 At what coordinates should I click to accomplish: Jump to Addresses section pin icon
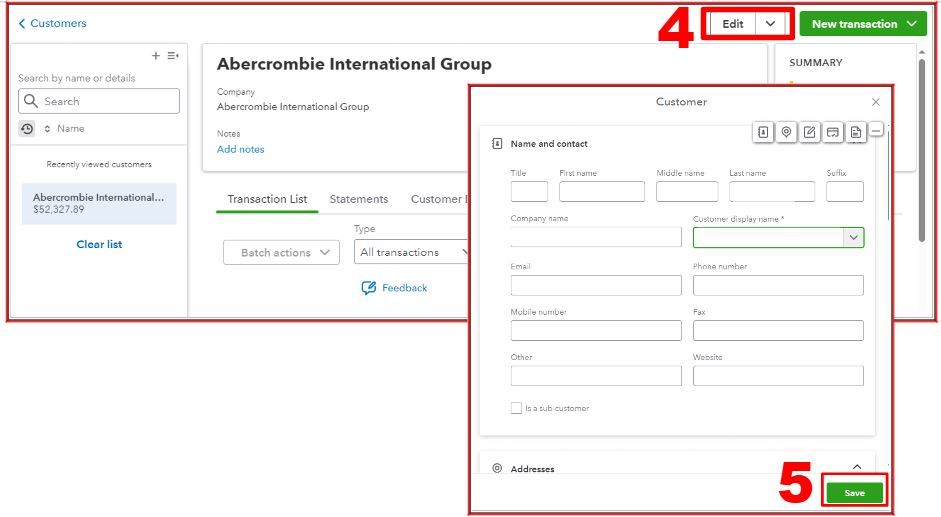pos(786,132)
